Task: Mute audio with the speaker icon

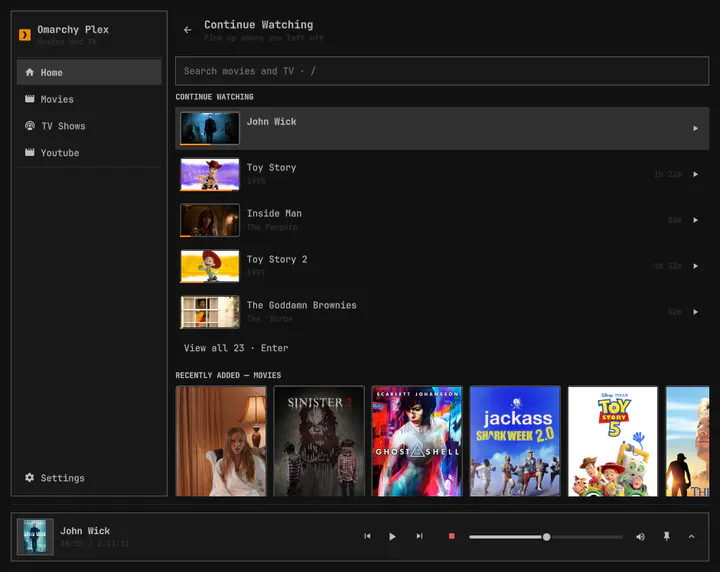Action: (x=641, y=537)
